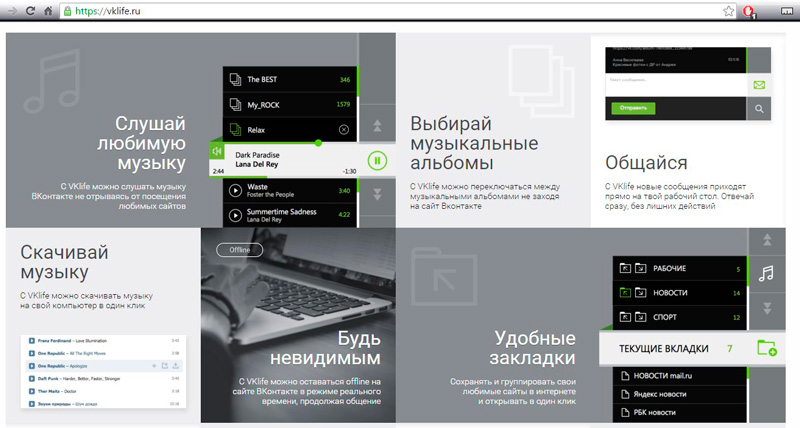Bookmark page with star icon
The height and width of the screenshot is (428, 800).
pyautogui.click(x=729, y=11)
